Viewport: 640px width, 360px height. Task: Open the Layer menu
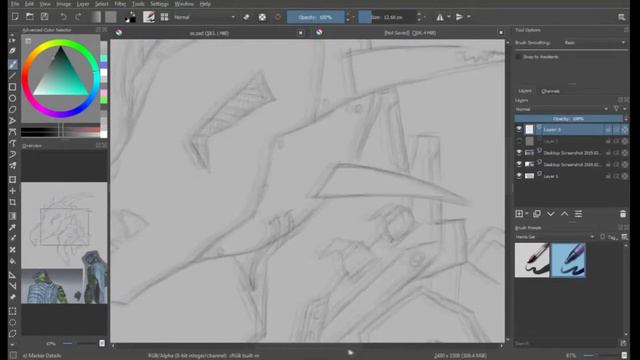coord(83,4)
